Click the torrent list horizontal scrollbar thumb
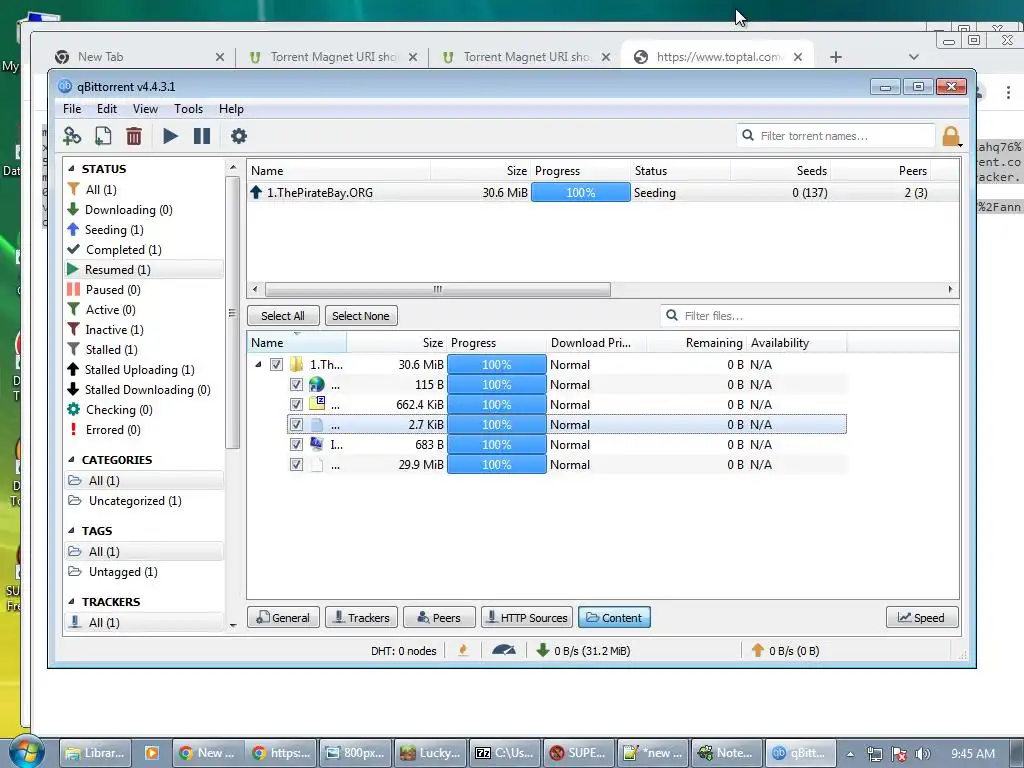Screen dimensions: 1024x768 pos(438,289)
